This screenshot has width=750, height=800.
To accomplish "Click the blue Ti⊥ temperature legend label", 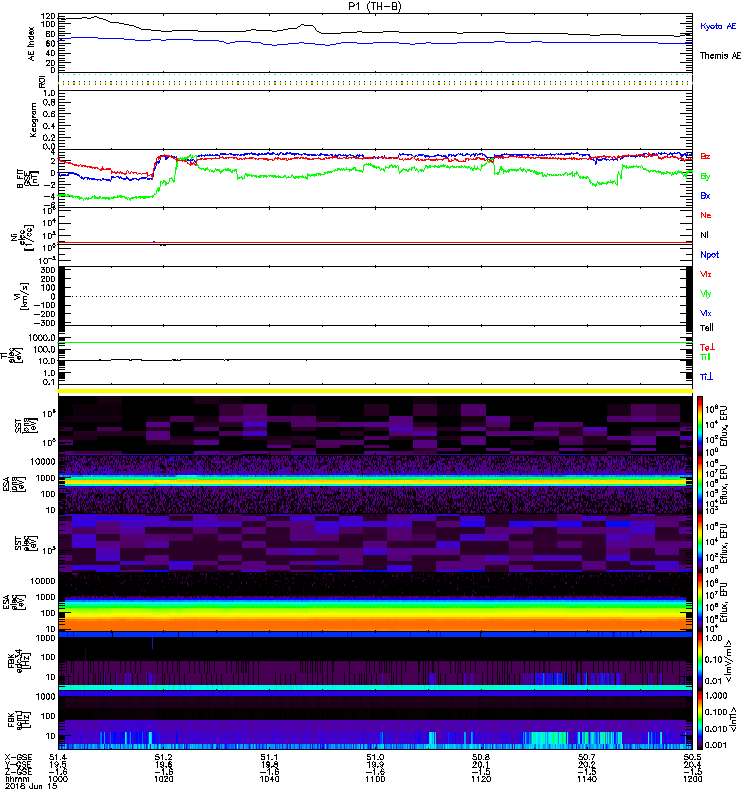I will click(x=706, y=376).
